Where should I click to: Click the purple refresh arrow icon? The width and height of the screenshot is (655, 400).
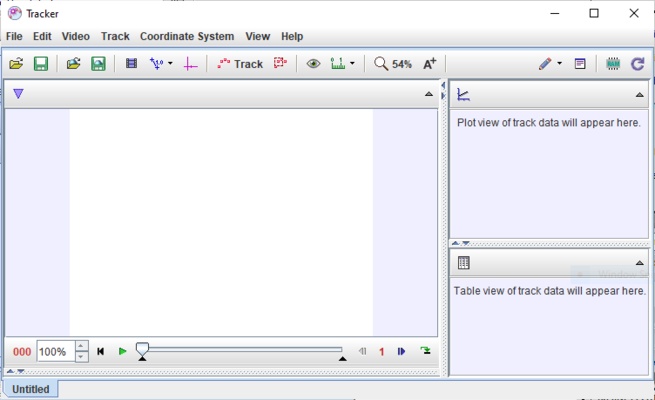pyautogui.click(x=637, y=64)
